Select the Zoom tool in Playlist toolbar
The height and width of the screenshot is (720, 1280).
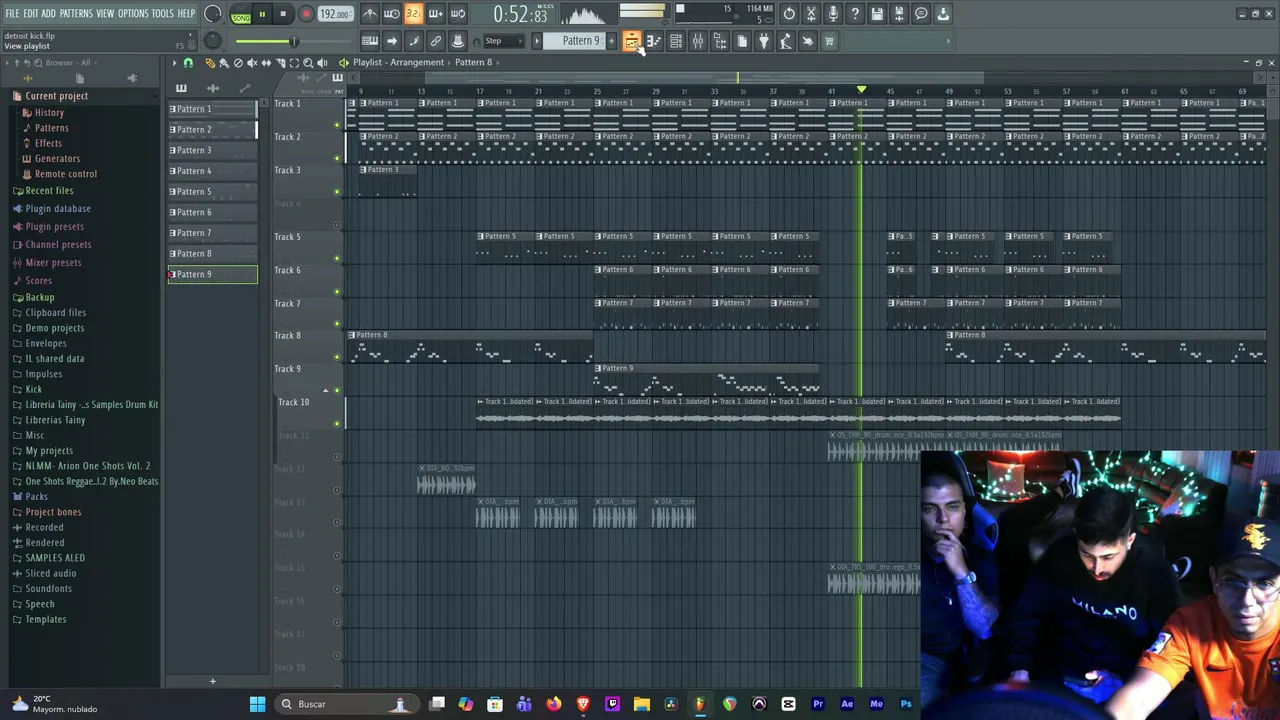coord(308,62)
